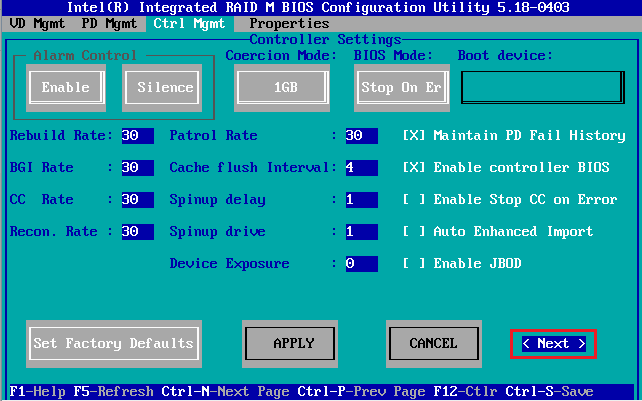Apply settings with APPLY button
The image size is (642, 401).
pyautogui.click(x=290, y=344)
